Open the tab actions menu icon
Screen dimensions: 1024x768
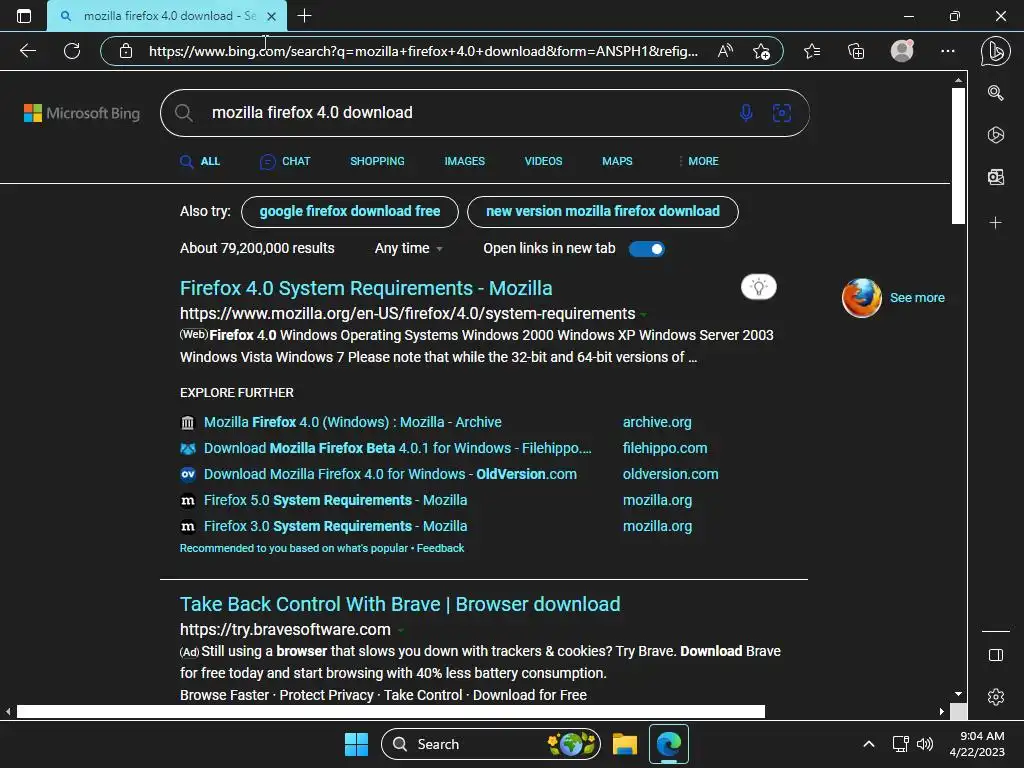[x=24, y=16]
